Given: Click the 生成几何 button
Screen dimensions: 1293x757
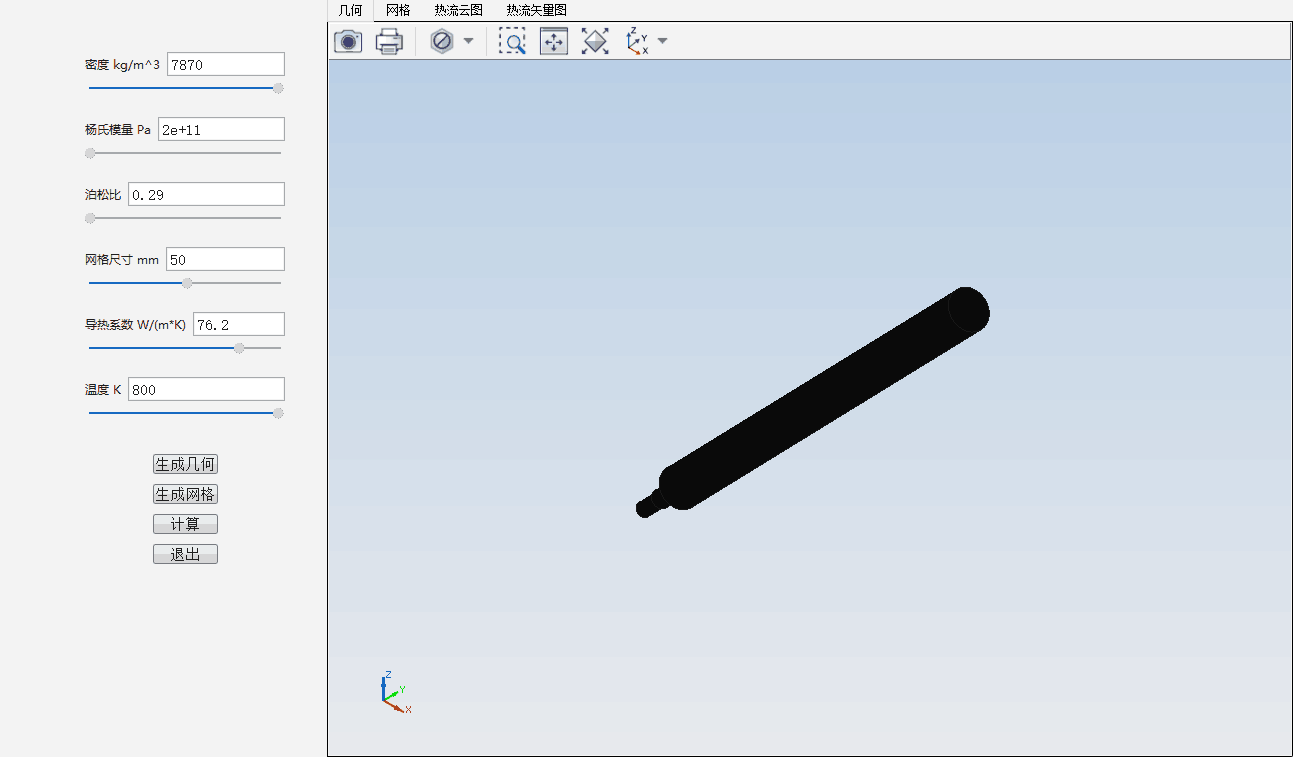Looking at the screenshot, I should coord(185,464).
